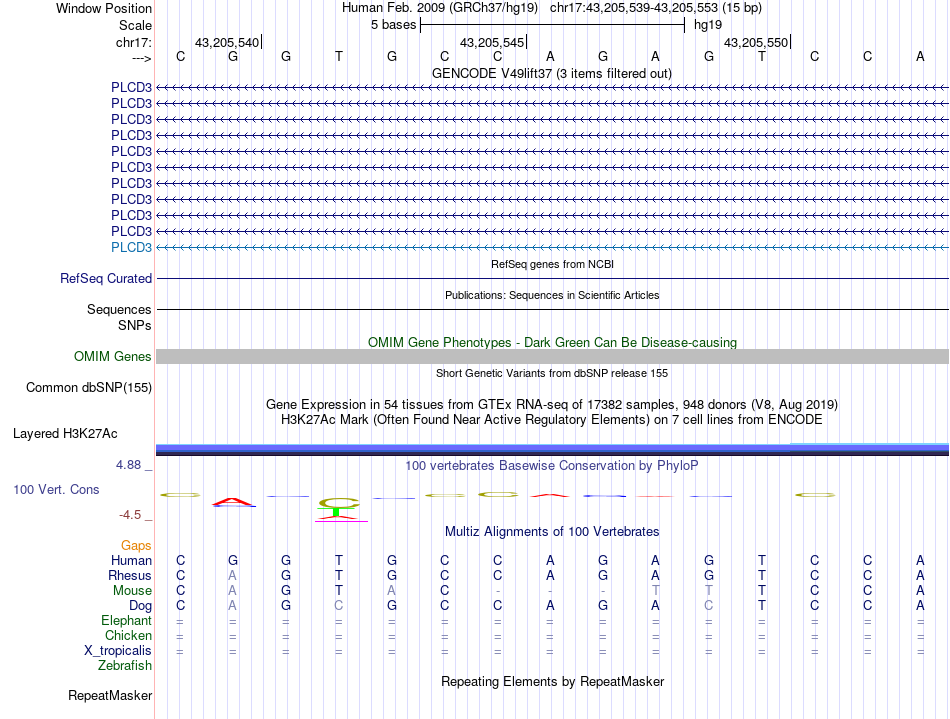The image size is (950, 719).
Task: Click green T logo in PhyloP track
Action: [336, 512]
